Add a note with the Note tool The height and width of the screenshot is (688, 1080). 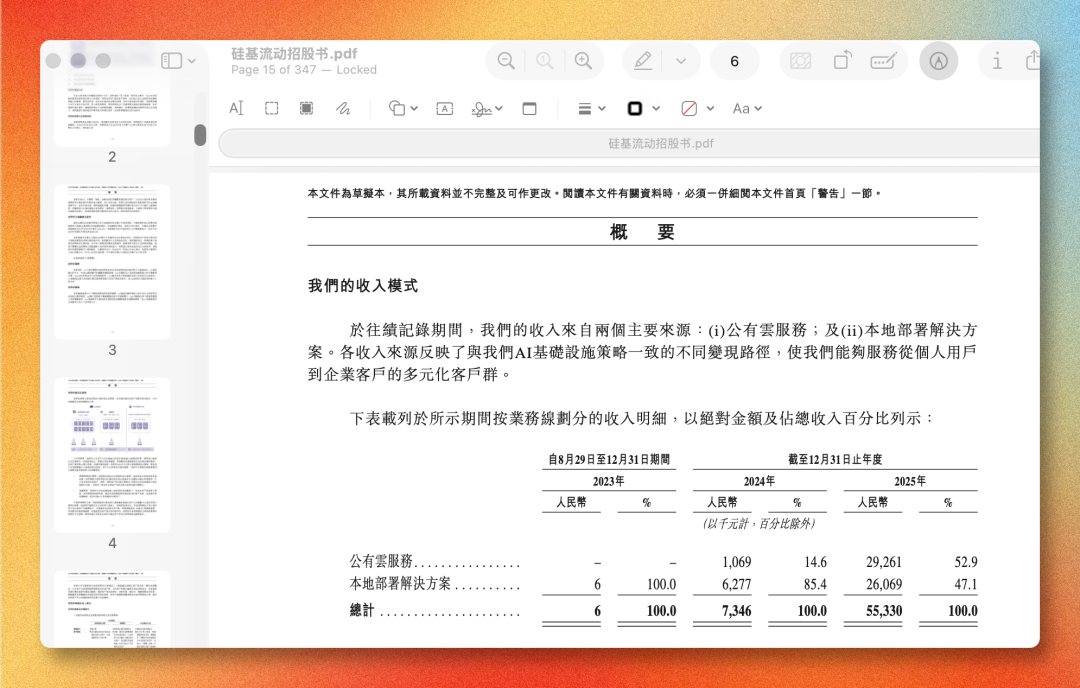(x=530, y=108)
